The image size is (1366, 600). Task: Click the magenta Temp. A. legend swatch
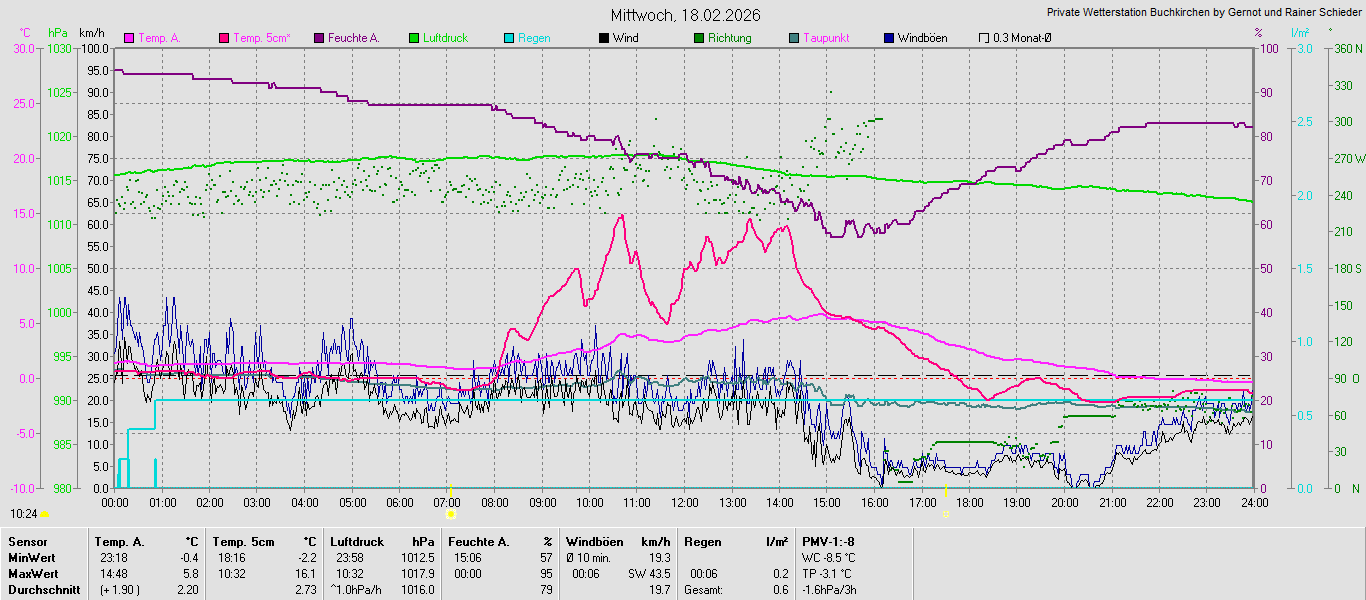click(129, 38)
